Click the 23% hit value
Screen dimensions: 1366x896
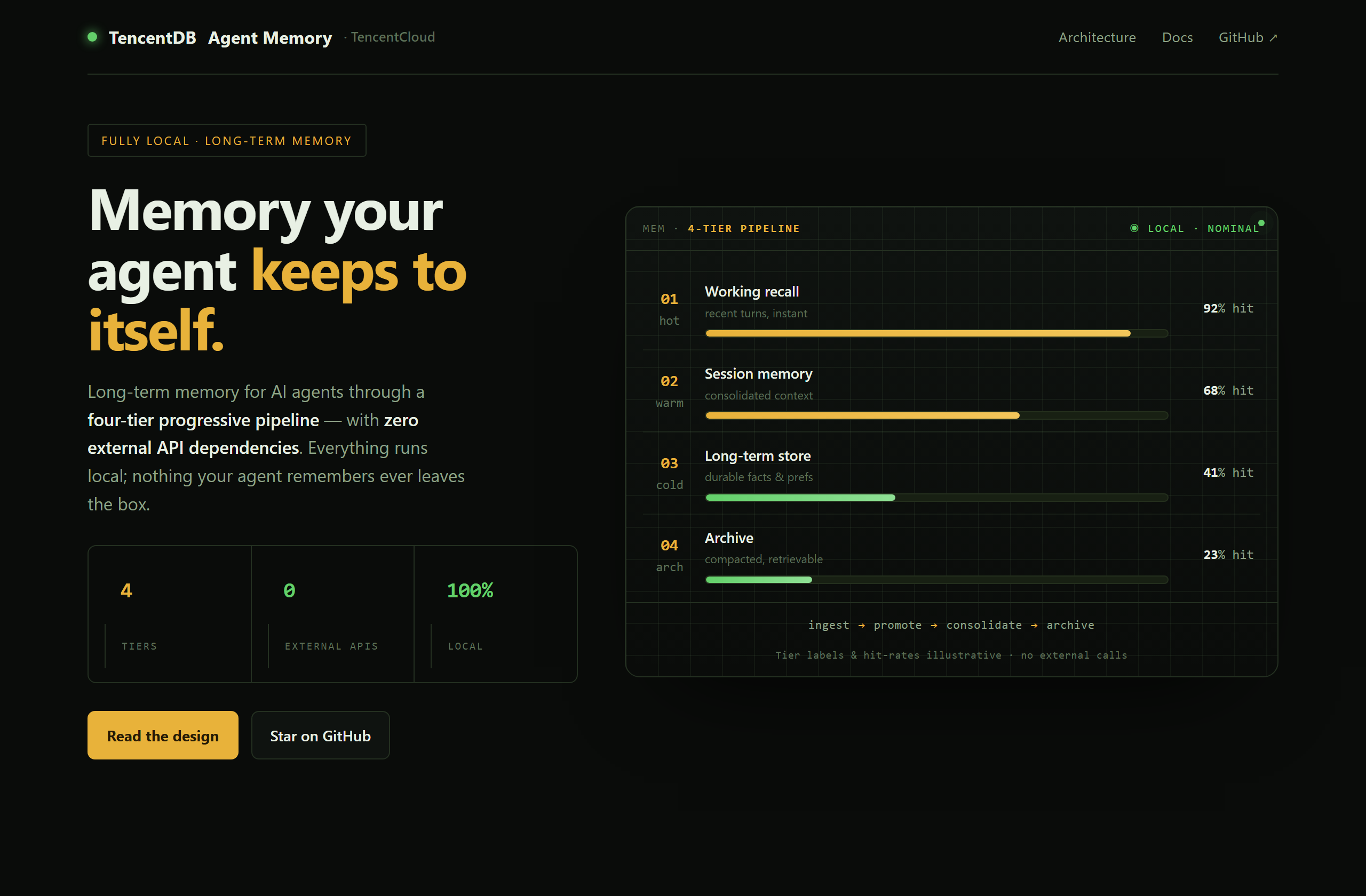point(1228,554)
